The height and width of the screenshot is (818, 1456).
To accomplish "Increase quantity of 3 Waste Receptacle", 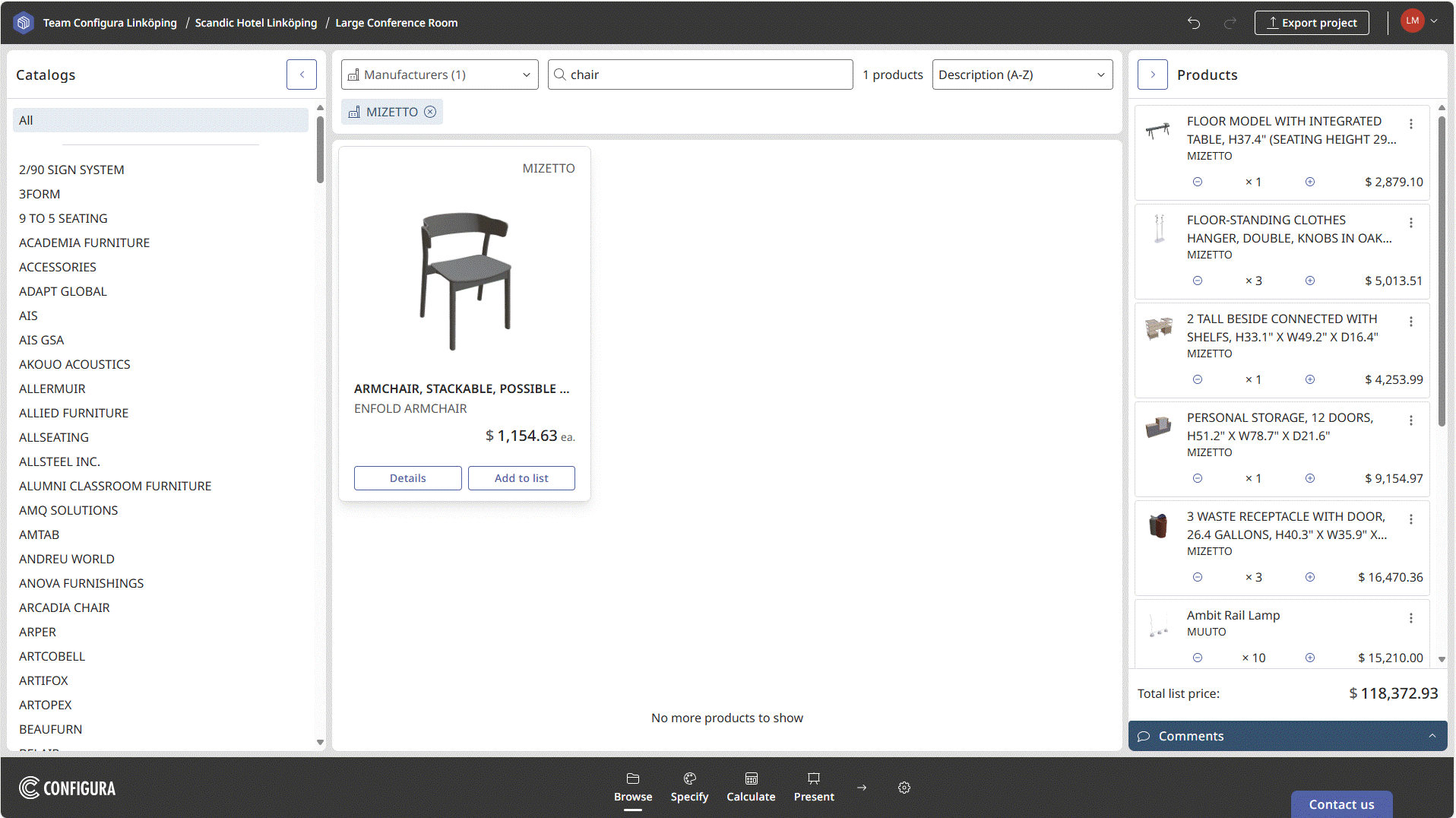I will (x=1310, y=577).
